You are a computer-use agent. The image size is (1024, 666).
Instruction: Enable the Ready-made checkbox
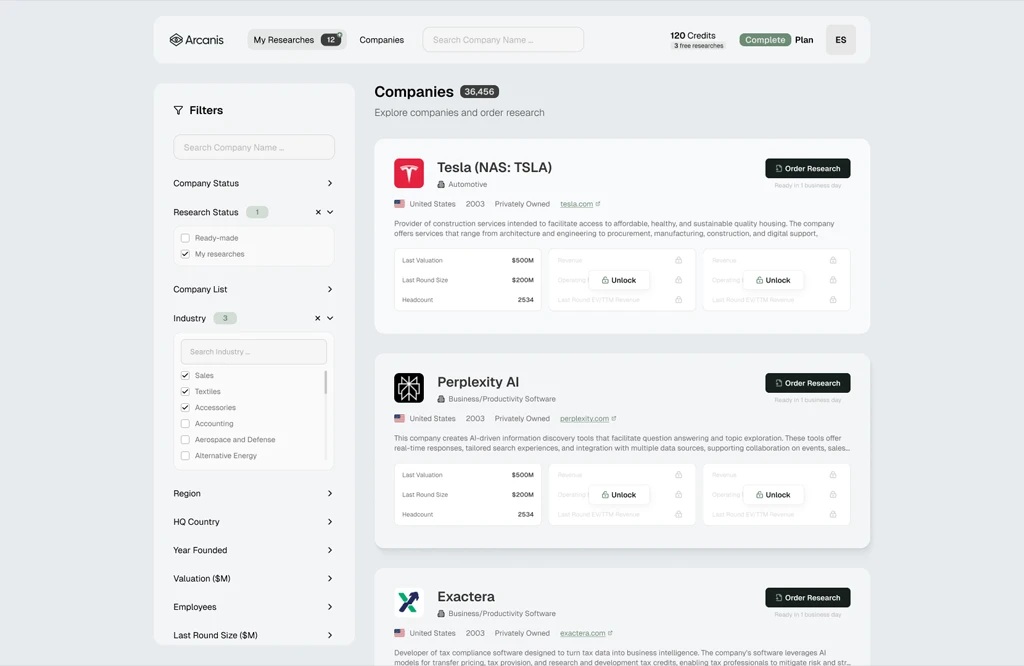185,238
